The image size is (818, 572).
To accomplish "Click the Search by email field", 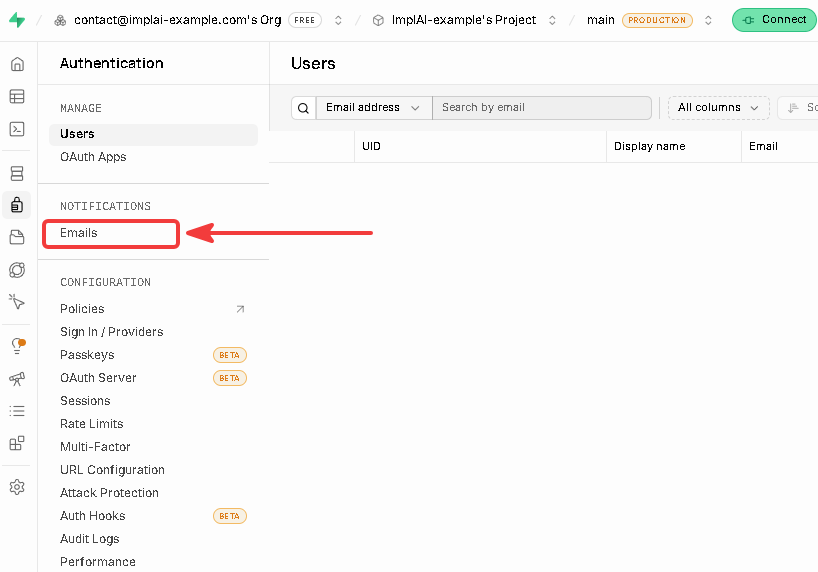I will click(542, 108).
